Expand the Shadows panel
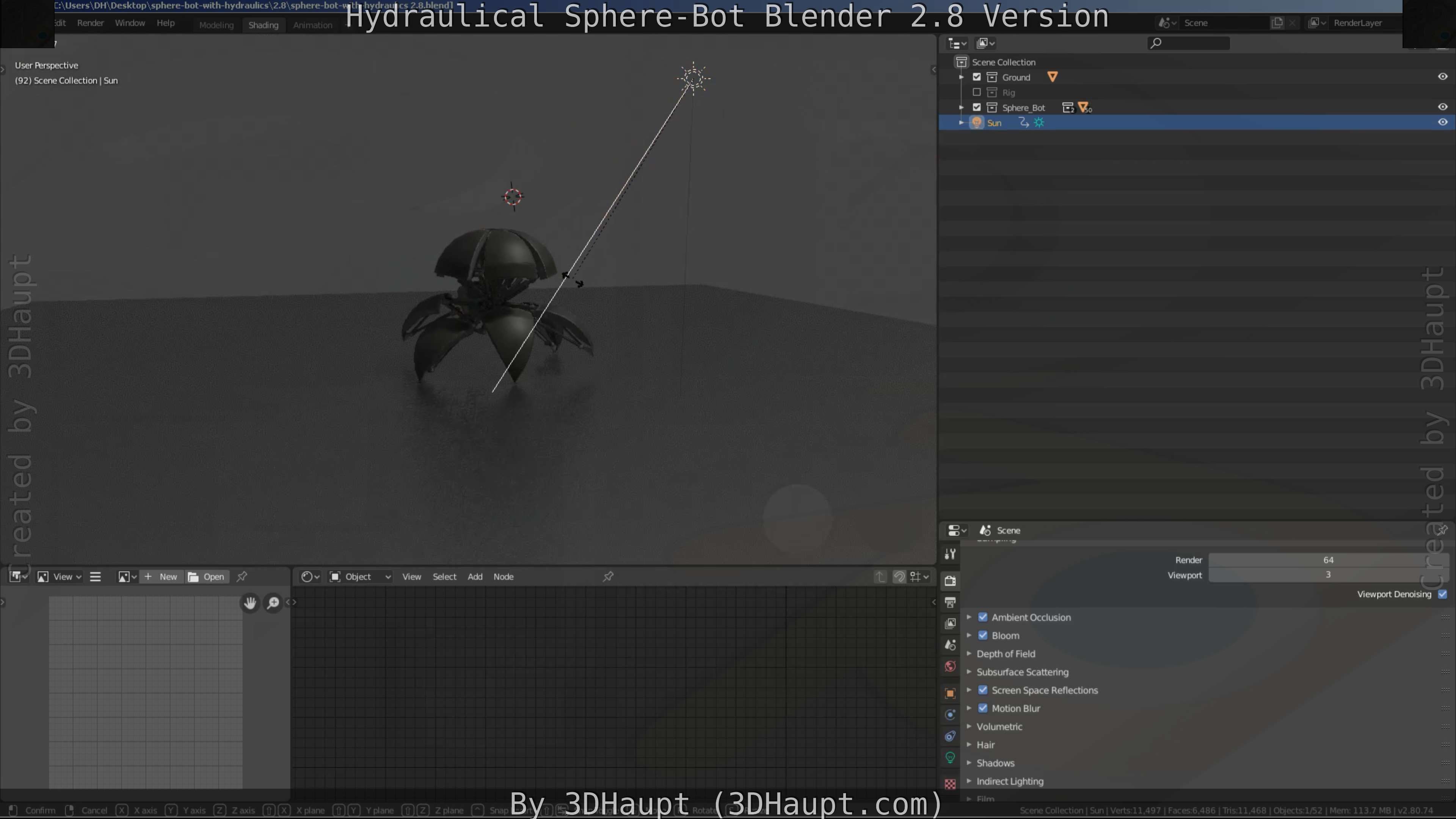This screenshot has width=1456, height=819. pyautogui.click(x=969, y=763)
